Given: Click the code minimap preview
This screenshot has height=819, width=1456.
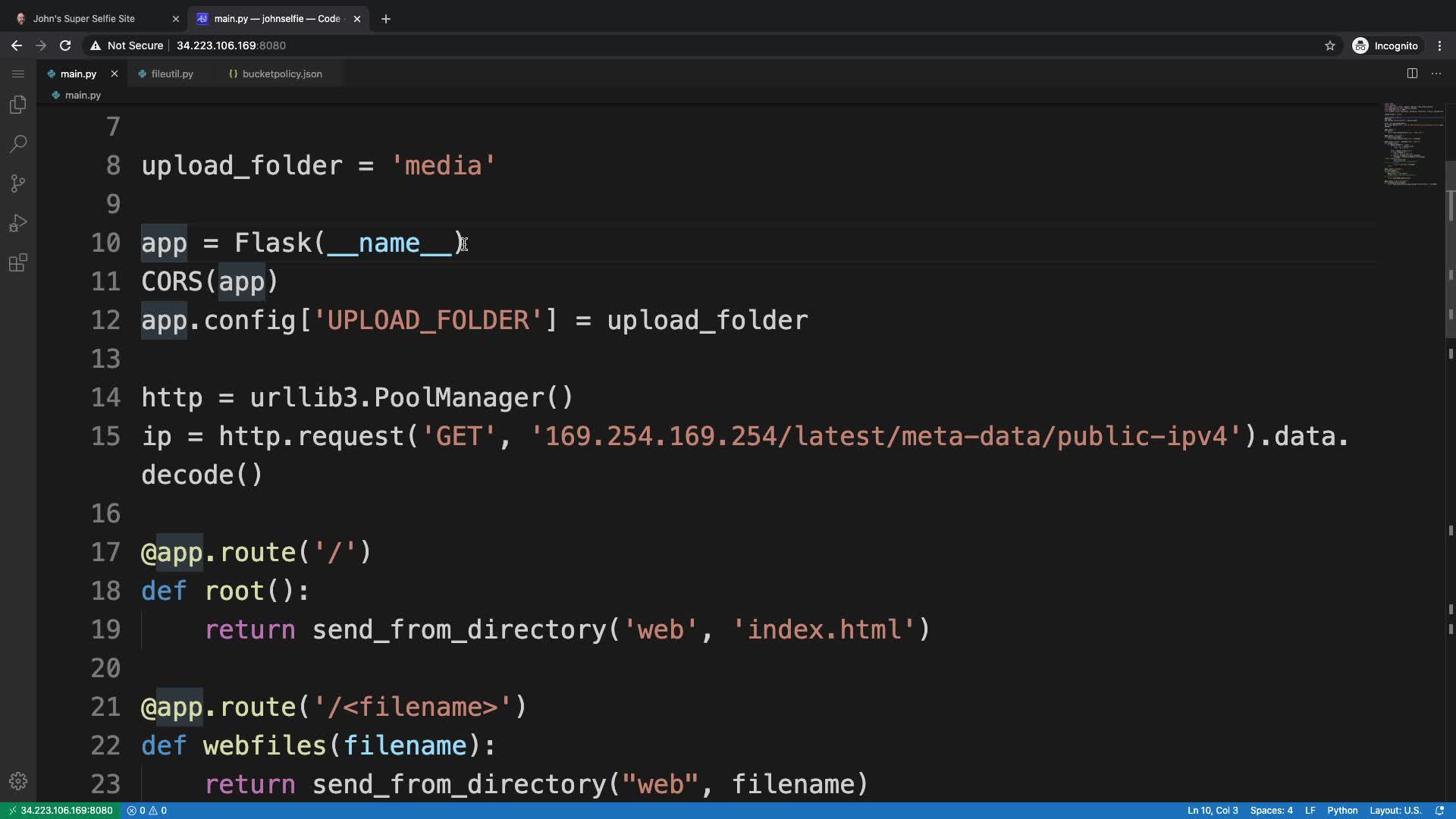Looking at the screenshot, I should pyautogui.click(x=1412, y=144).
